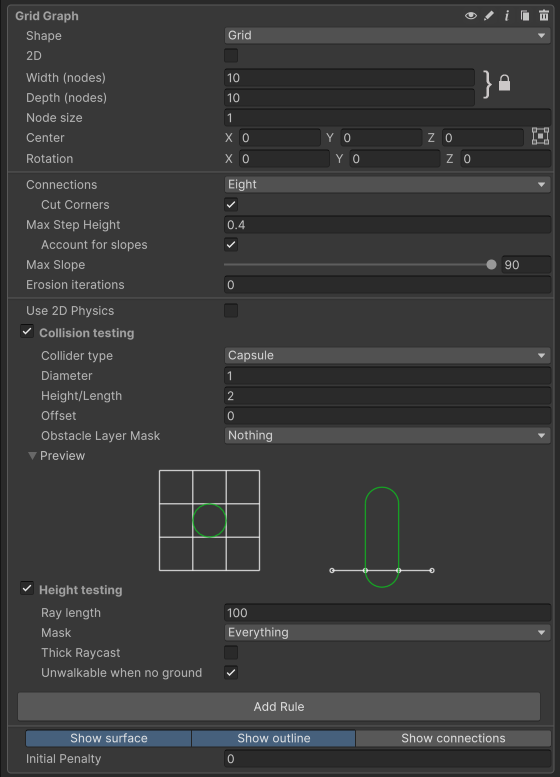Open Obstacle Layer Mask dropdown

click(x=387, y=436)
